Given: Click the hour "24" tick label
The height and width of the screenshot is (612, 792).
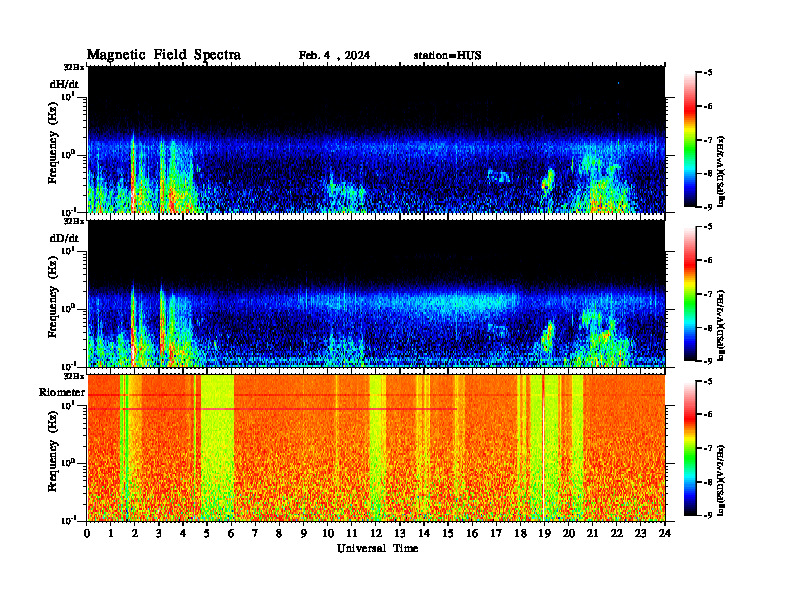Looking at the screenshot, I should click(x=665, y=533).
